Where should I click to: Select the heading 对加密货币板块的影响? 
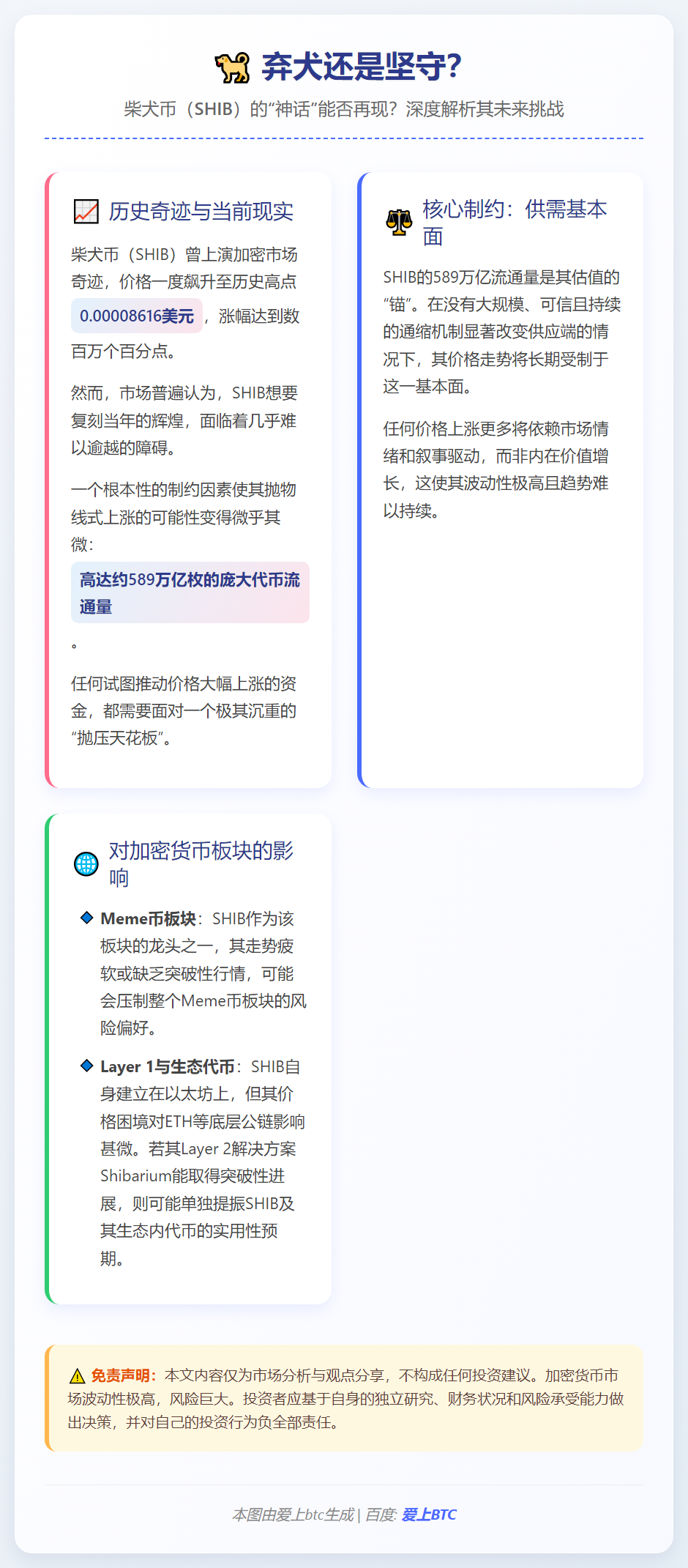[x=201, y=864]
